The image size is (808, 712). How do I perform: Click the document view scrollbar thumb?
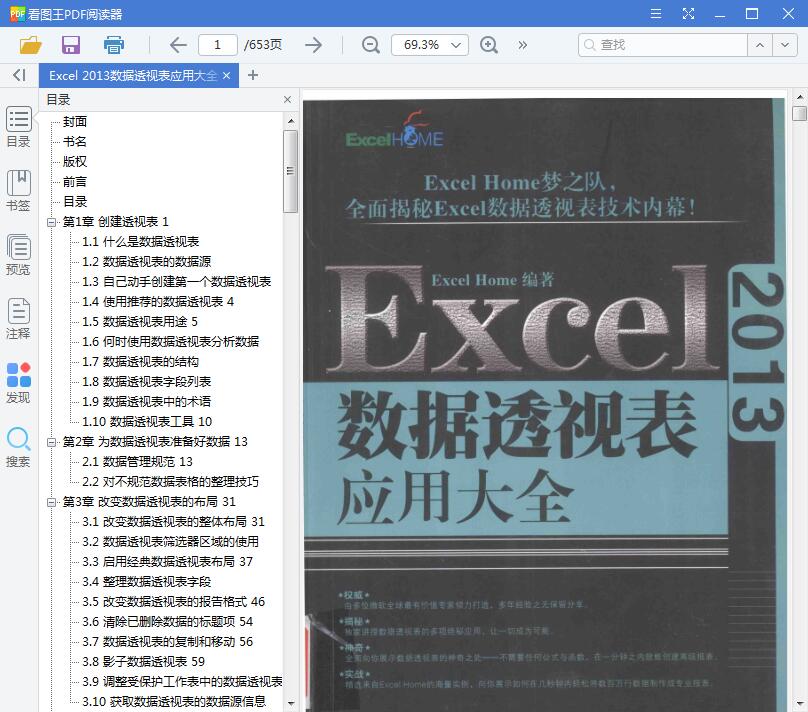(799, 113)
